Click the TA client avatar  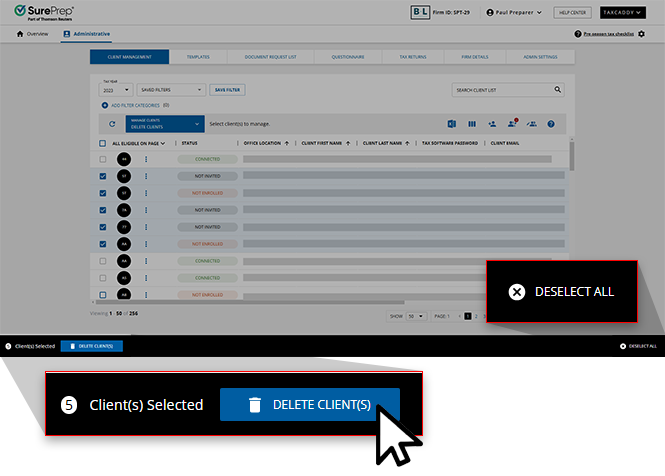pyautogui.click(x=124, y=210)
